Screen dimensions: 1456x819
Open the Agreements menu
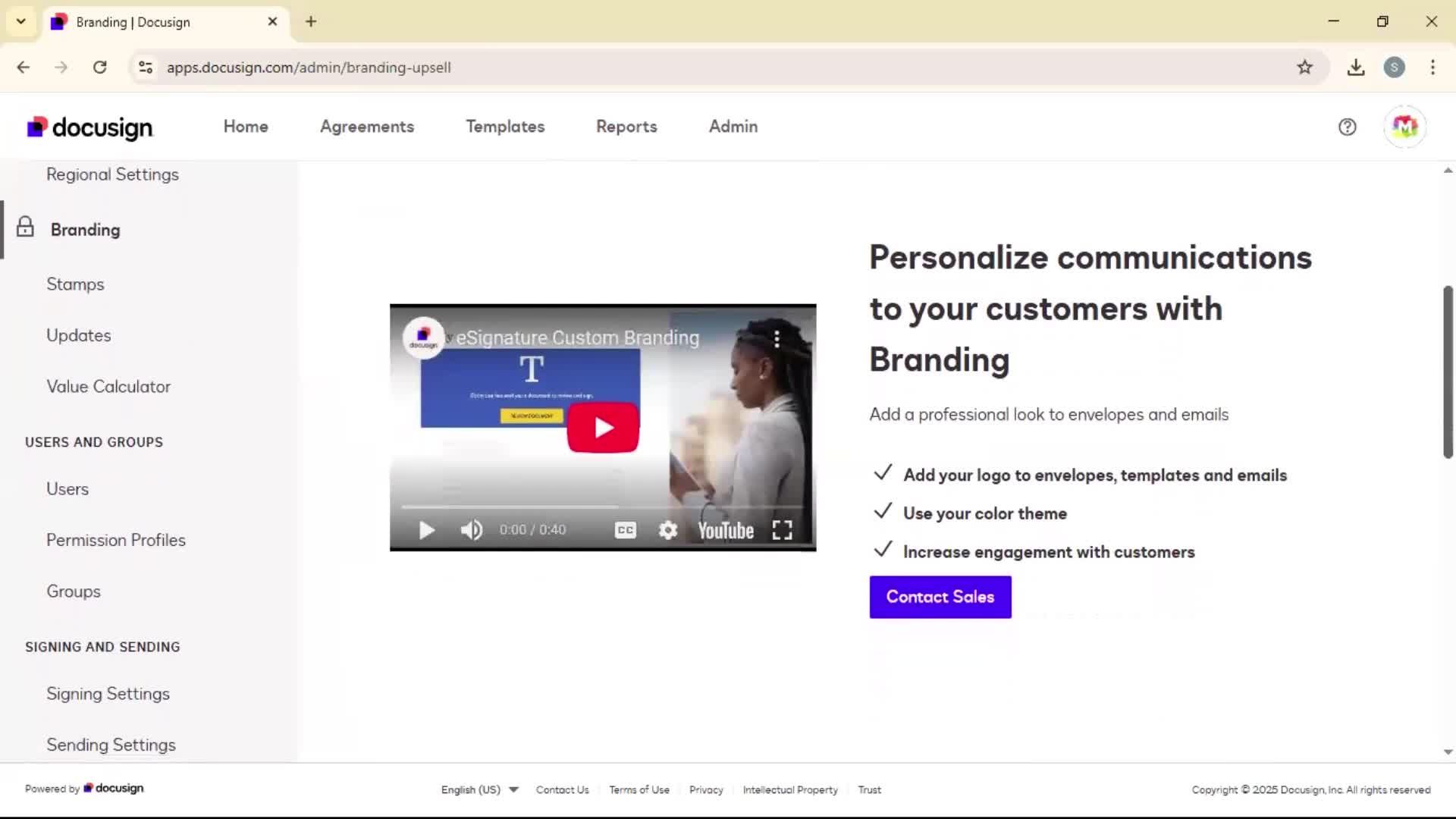[367, 127]
